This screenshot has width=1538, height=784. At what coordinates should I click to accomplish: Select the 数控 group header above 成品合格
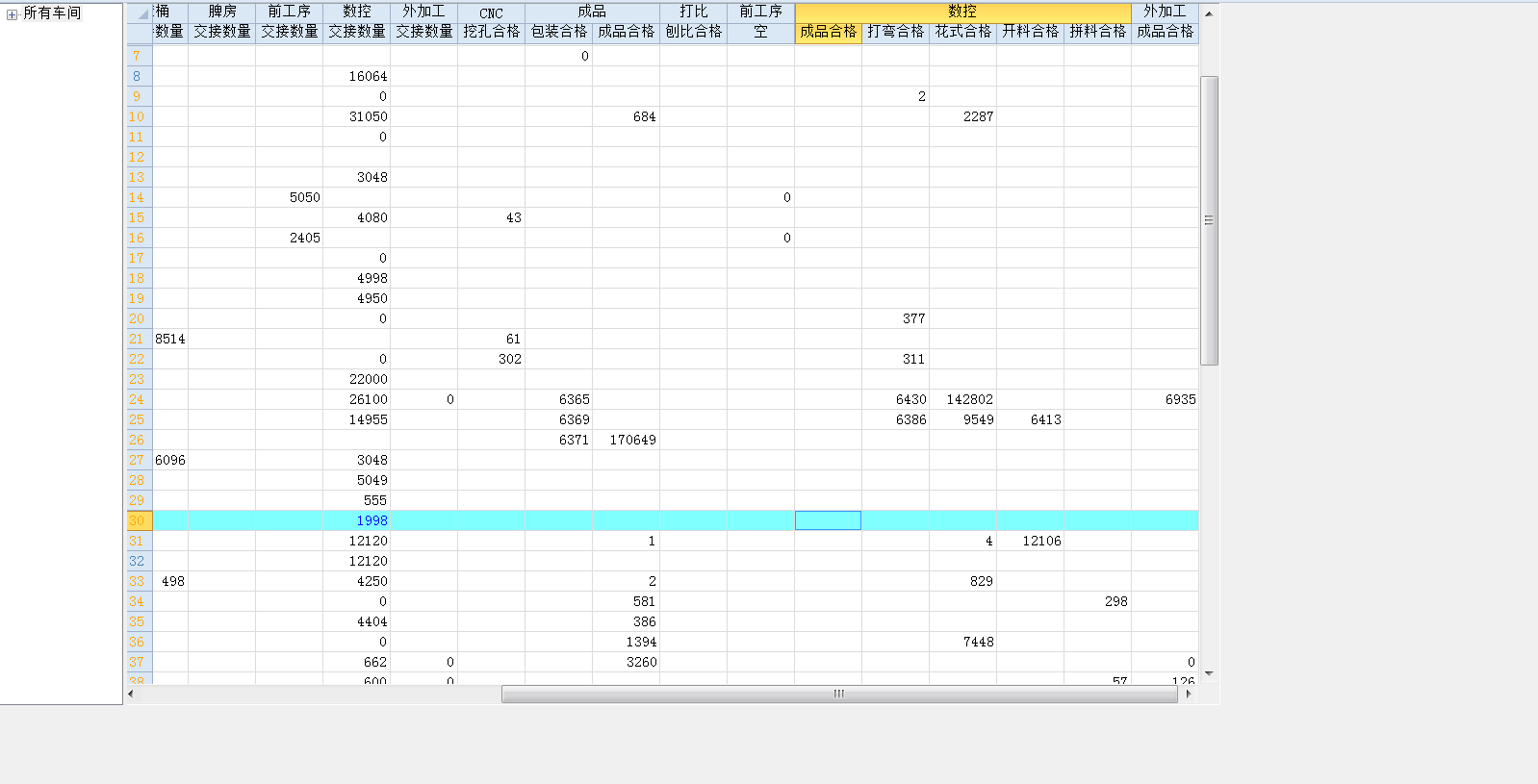(962, 12)
